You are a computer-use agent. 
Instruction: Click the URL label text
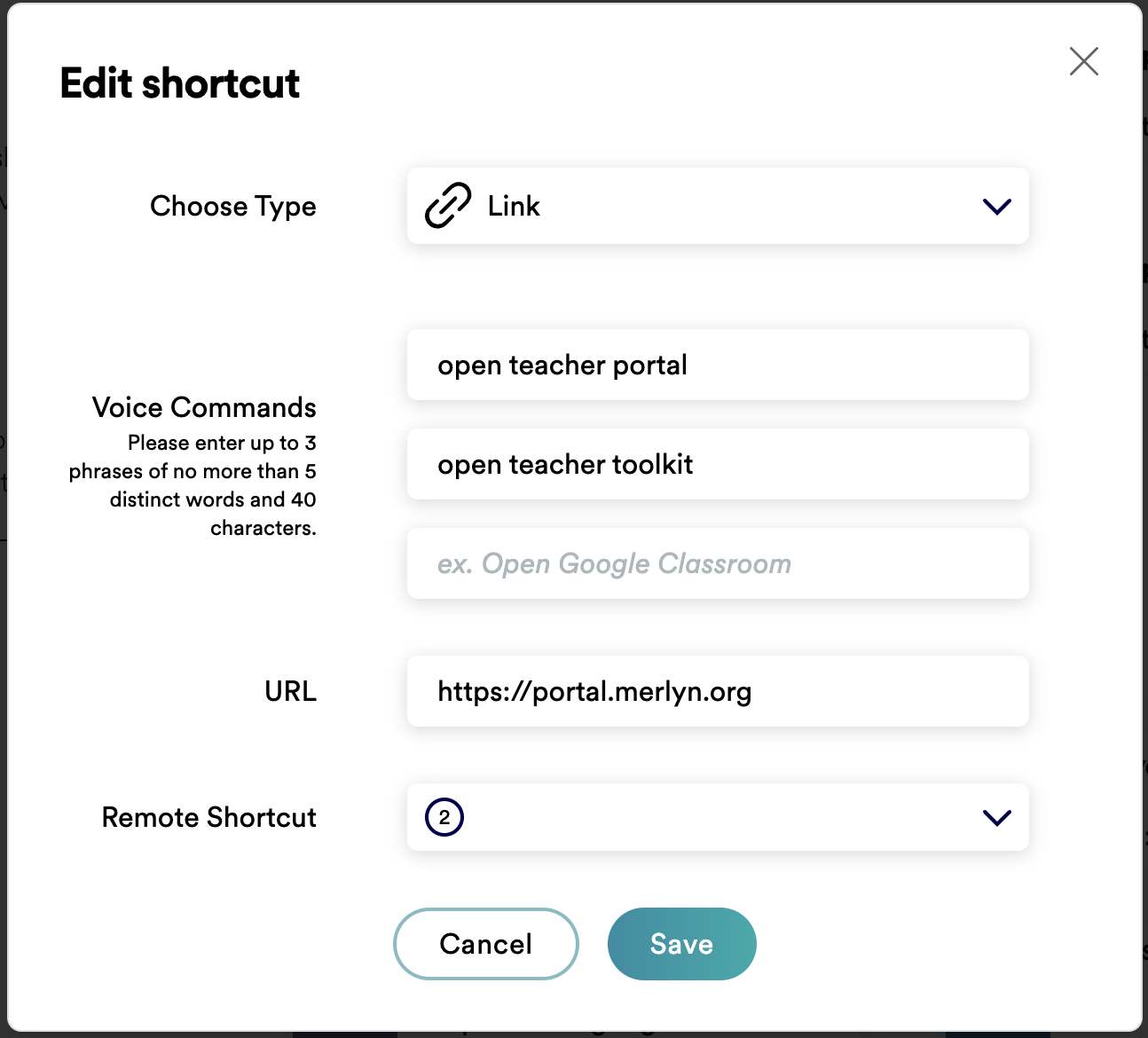(x=290, y=691)
